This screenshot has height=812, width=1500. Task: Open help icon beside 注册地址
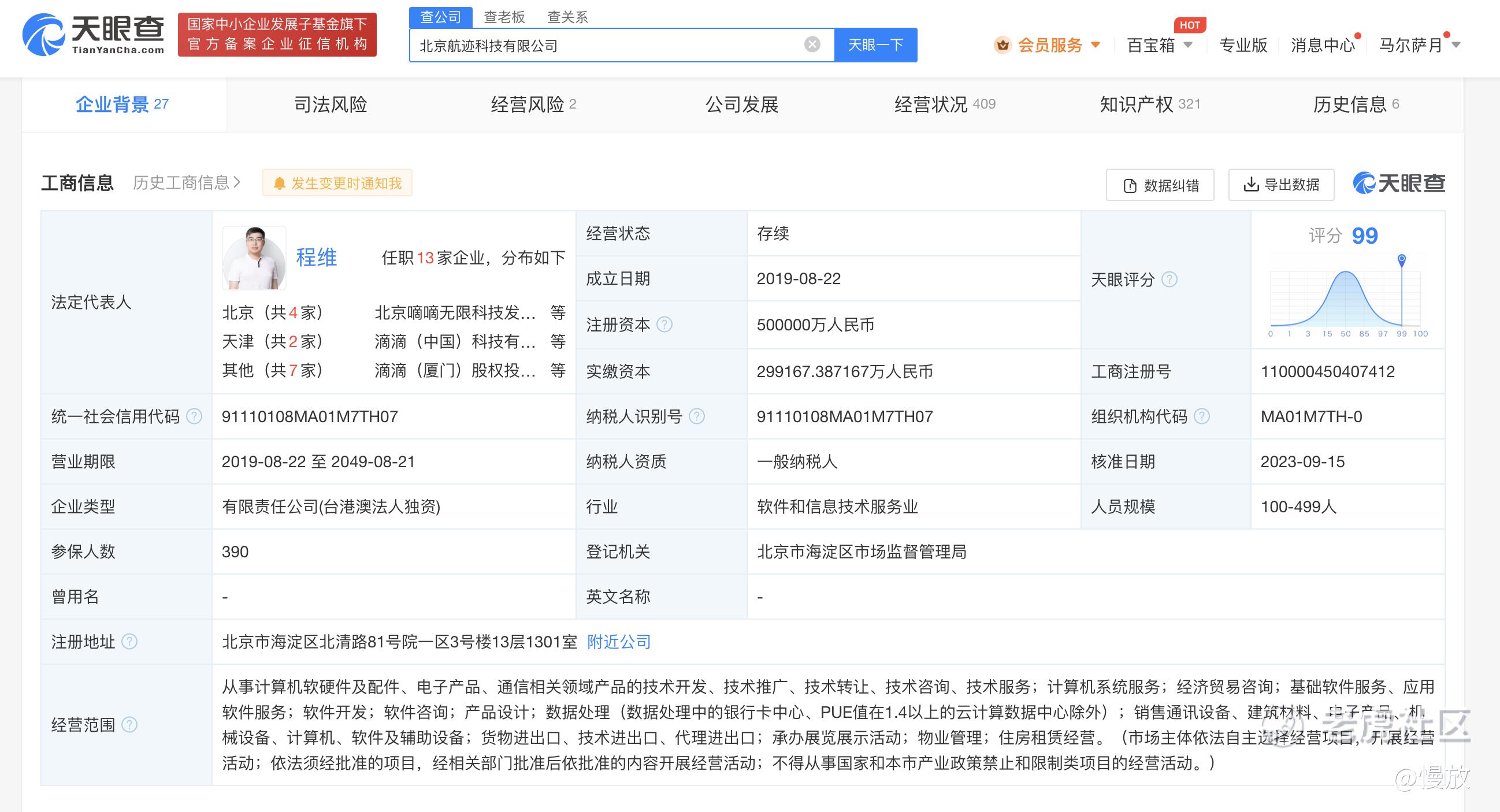[129, 642]
